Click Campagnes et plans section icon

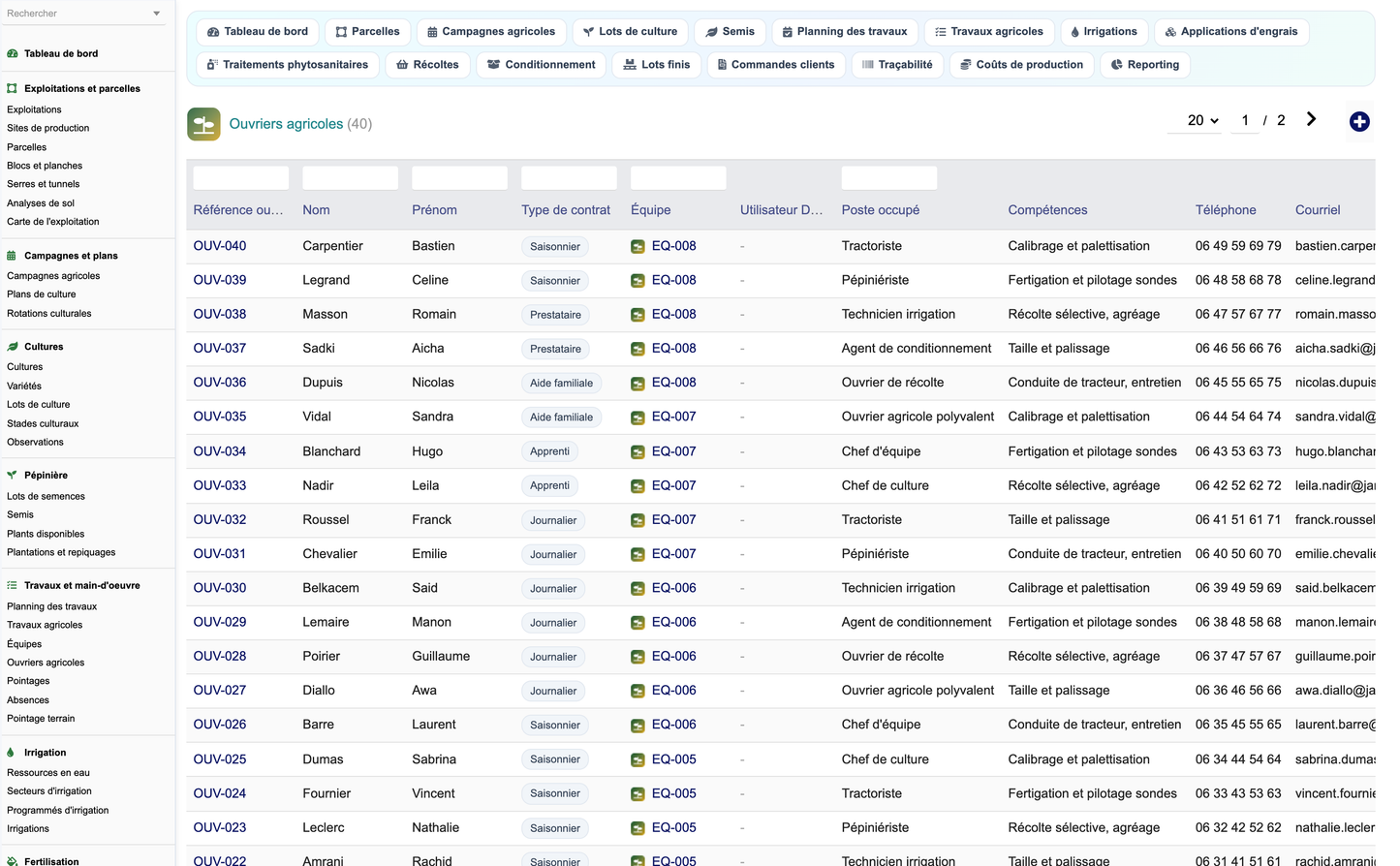click(x=13, y=256)
